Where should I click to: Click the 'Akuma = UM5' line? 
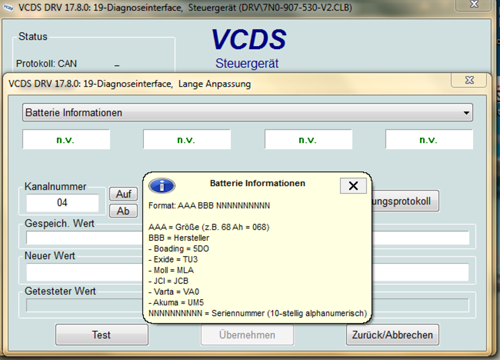coord(176,302)
